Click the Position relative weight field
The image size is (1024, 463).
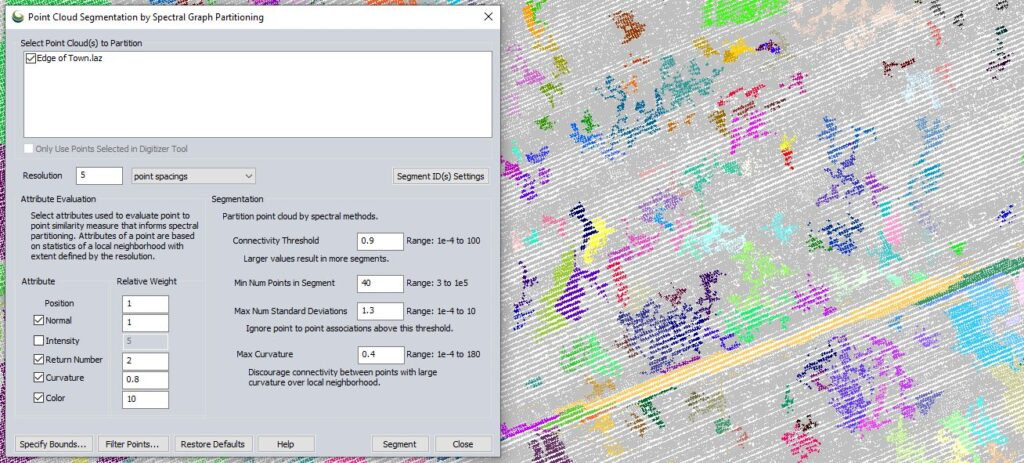145,304
